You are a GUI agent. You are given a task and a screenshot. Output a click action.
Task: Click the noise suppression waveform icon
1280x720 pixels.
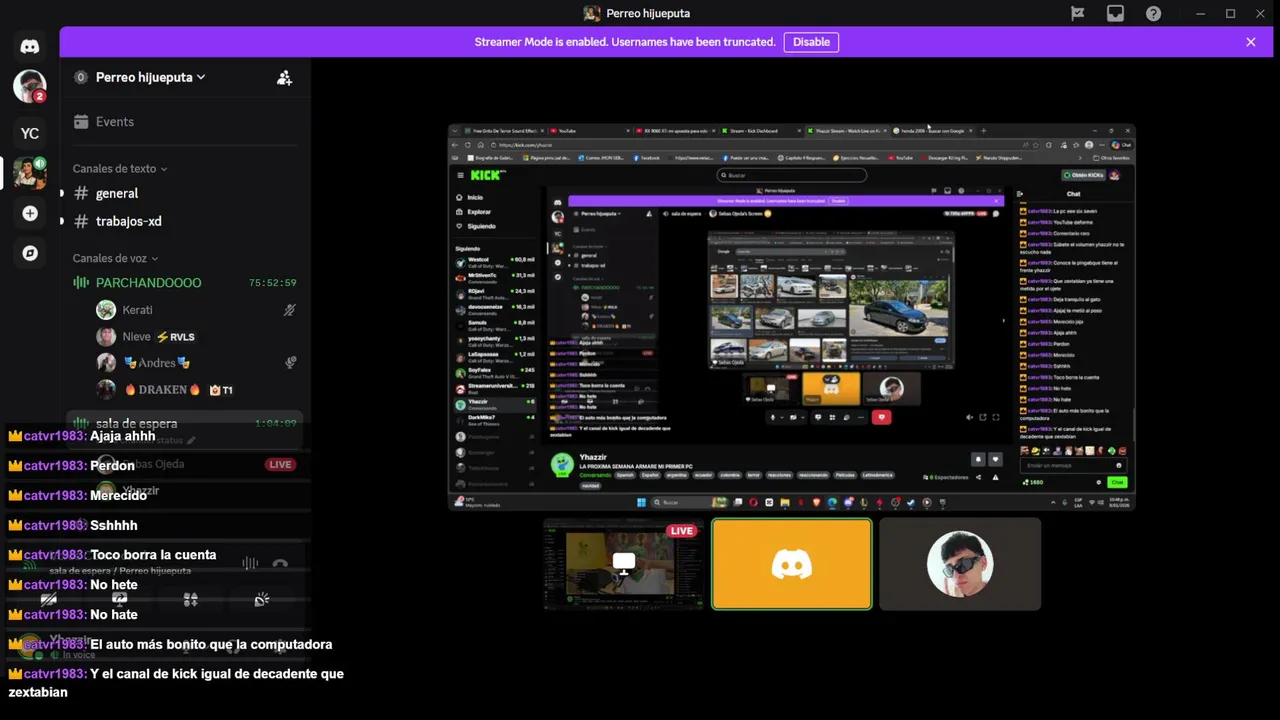250,564
